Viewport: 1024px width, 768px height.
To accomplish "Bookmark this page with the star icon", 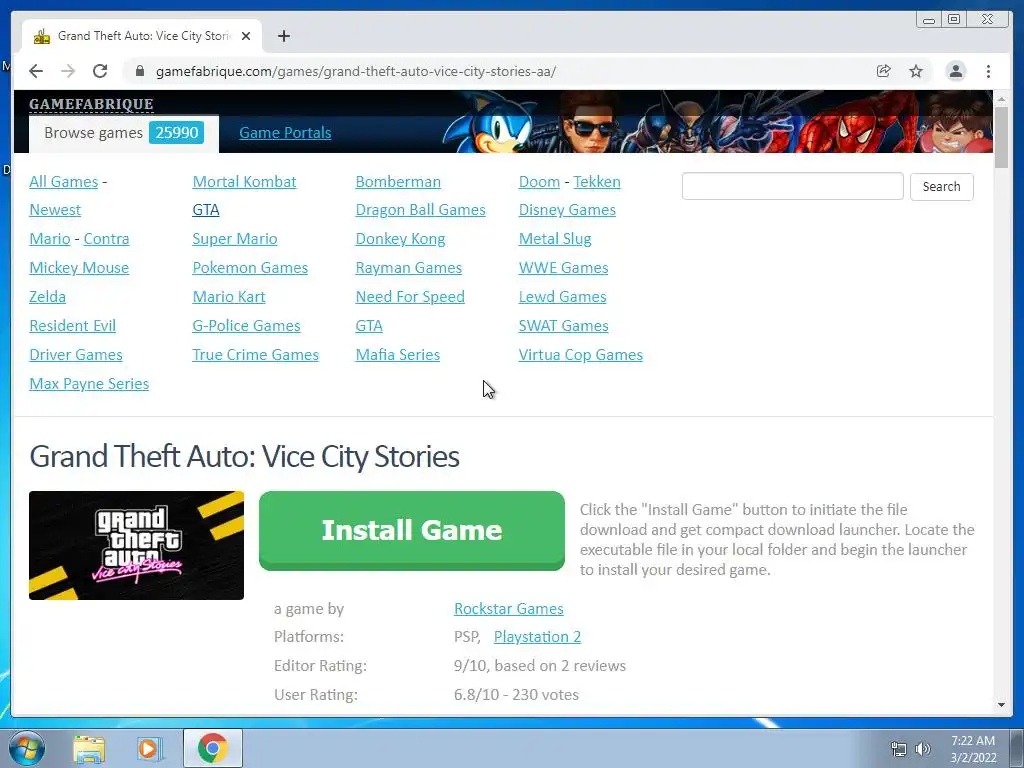I will tap(916, 71).
